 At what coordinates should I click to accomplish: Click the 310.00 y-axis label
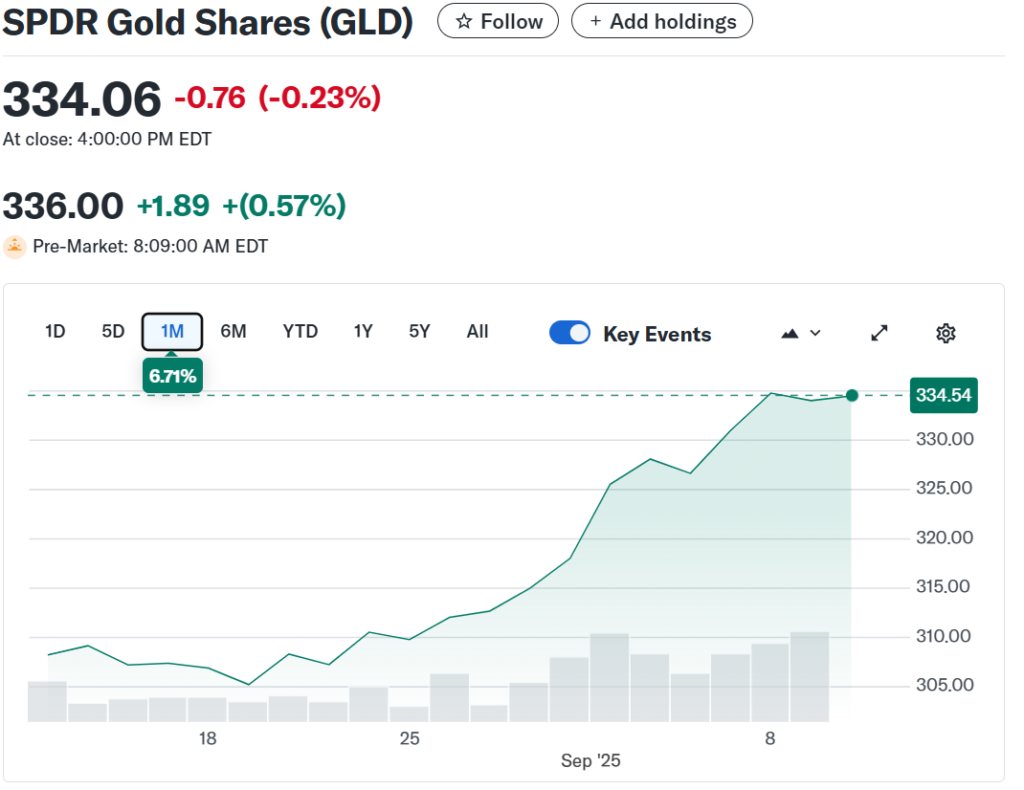(944, 636)
